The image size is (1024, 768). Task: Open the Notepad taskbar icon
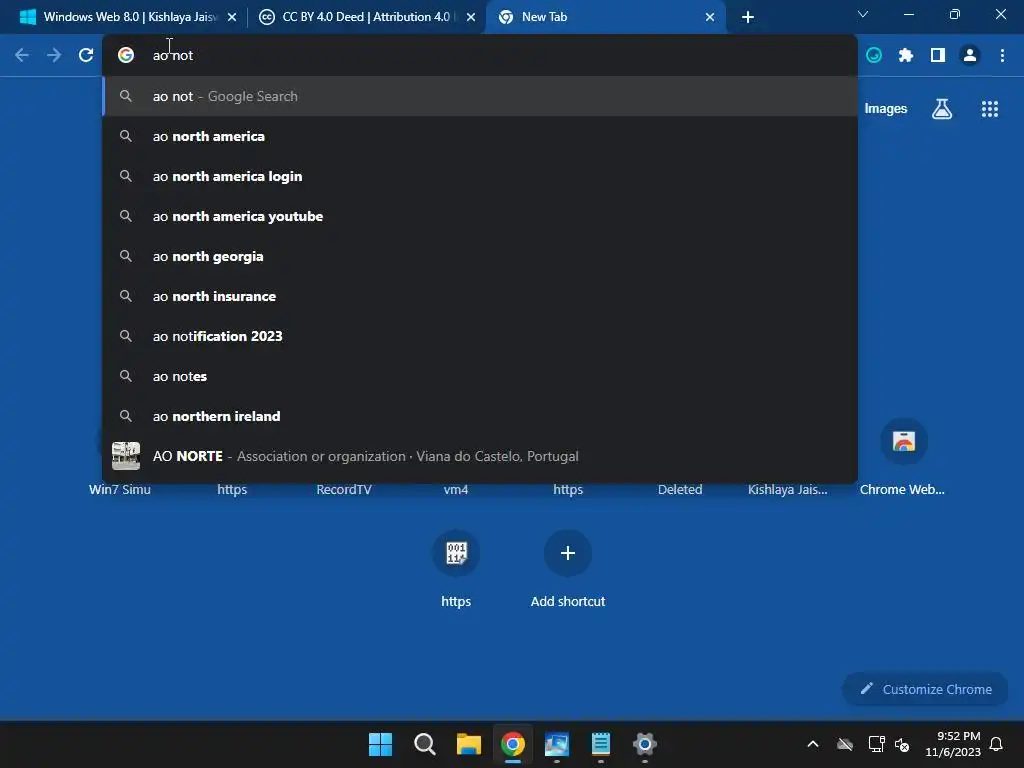[601, 744]
